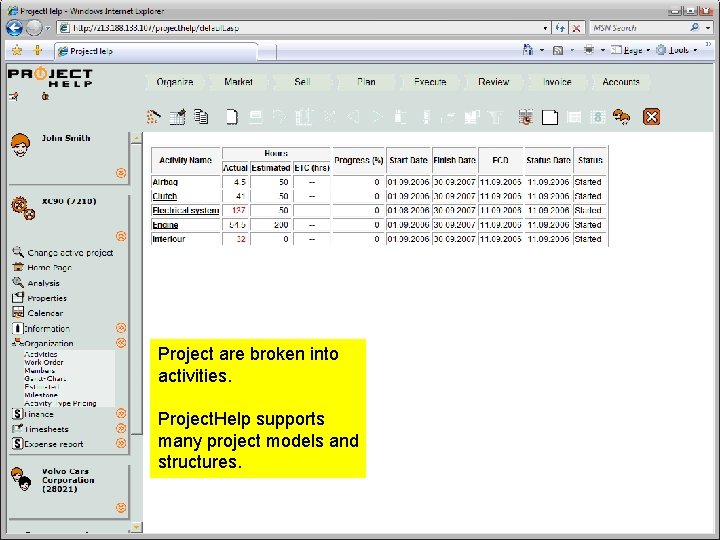
Task: Click the Airbag activity name cell
Action: point(186,182)
